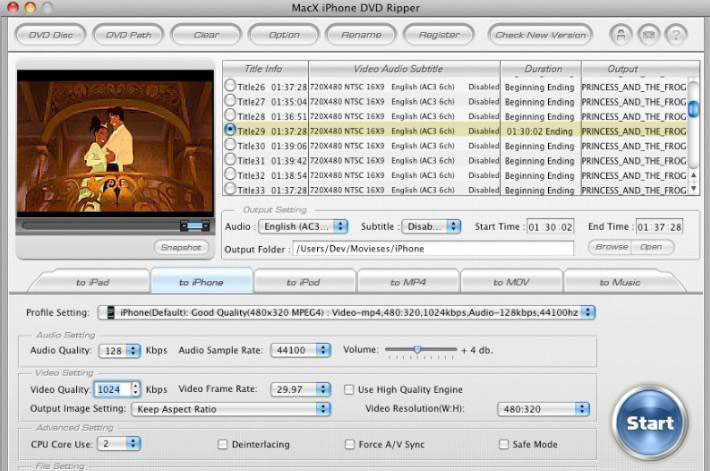
Task: Select the Title27 radio button
Action: (x=230, y=100)
